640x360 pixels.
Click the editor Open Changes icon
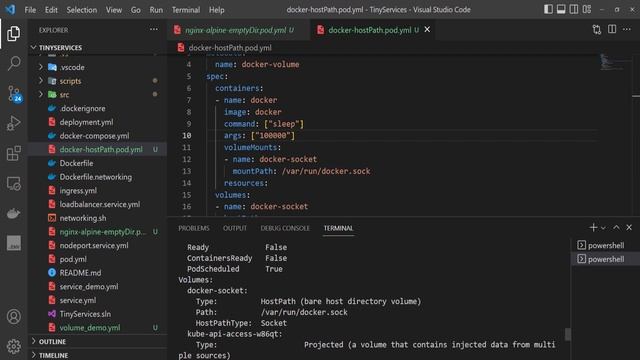(597, 29)
